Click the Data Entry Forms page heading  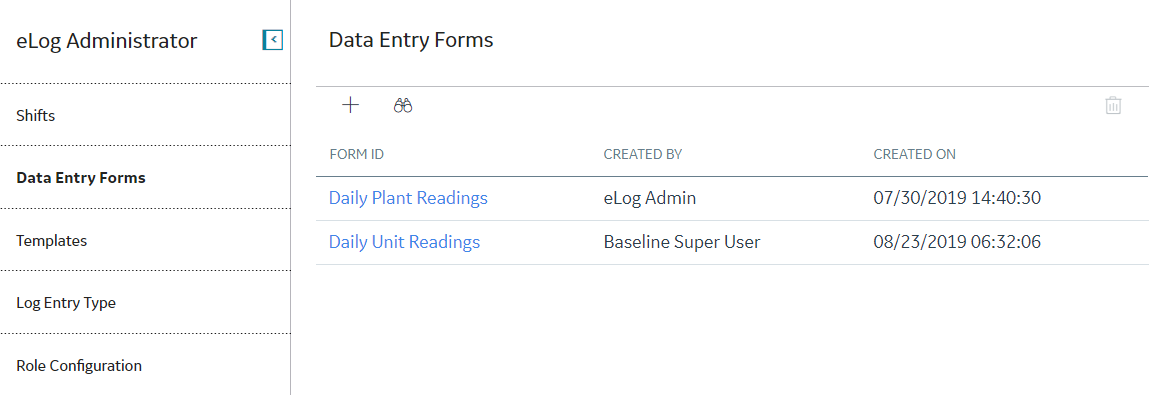point(411,39)
